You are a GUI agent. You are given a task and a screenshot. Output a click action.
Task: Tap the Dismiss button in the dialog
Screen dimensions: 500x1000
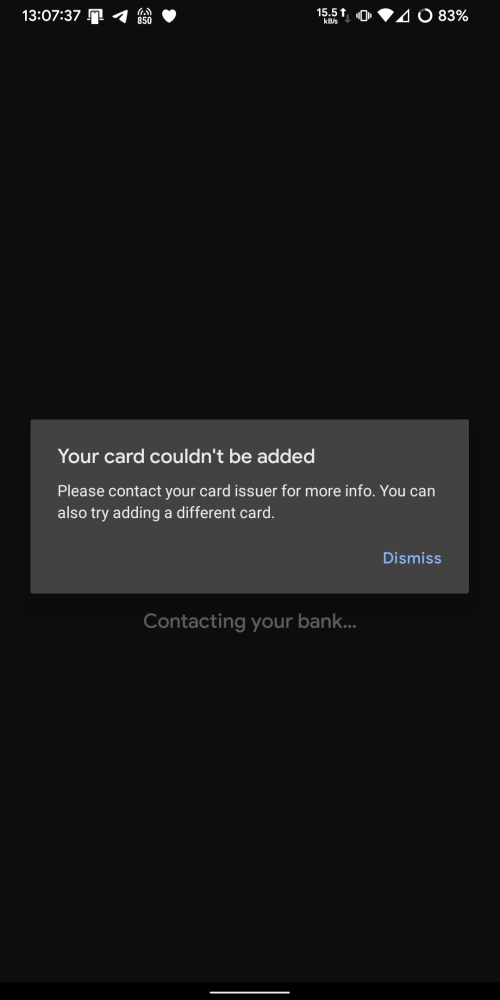click(x=412, y=558)
